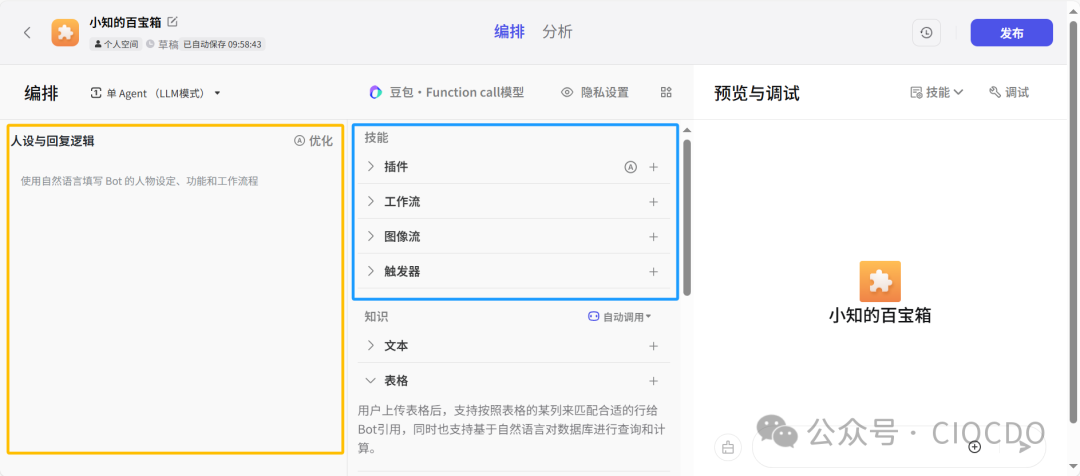This screenshot has height=476, width=1080.
Task: Open 单 Agent (LLM模式) dropdown
Action: (x=155, y=93)
